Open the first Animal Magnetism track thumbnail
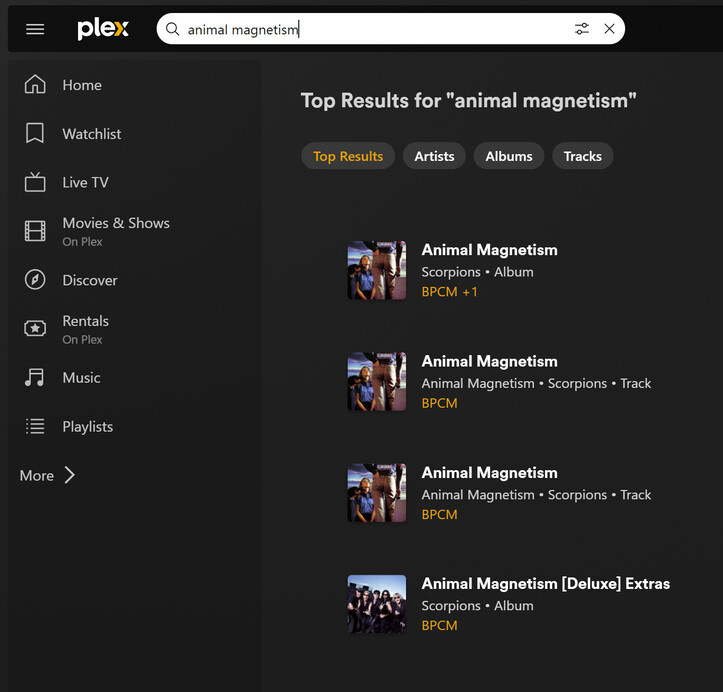Image resolution: width=723 pixels, height=692 pixels. [x=377, y=381]
